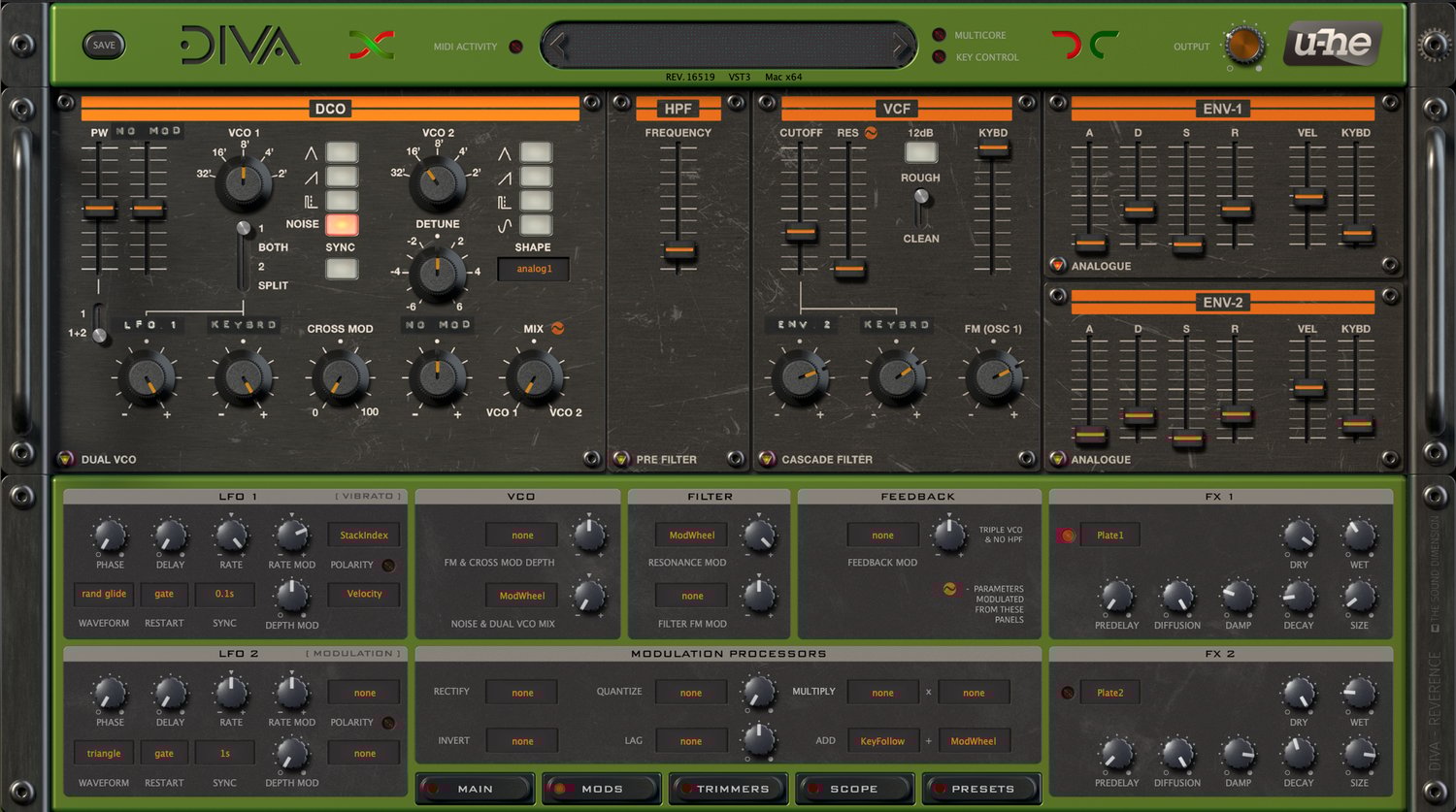Toggle the KEY CONTROL switch
Screen dimensions: 1456x812
click(x=939, y=57)
